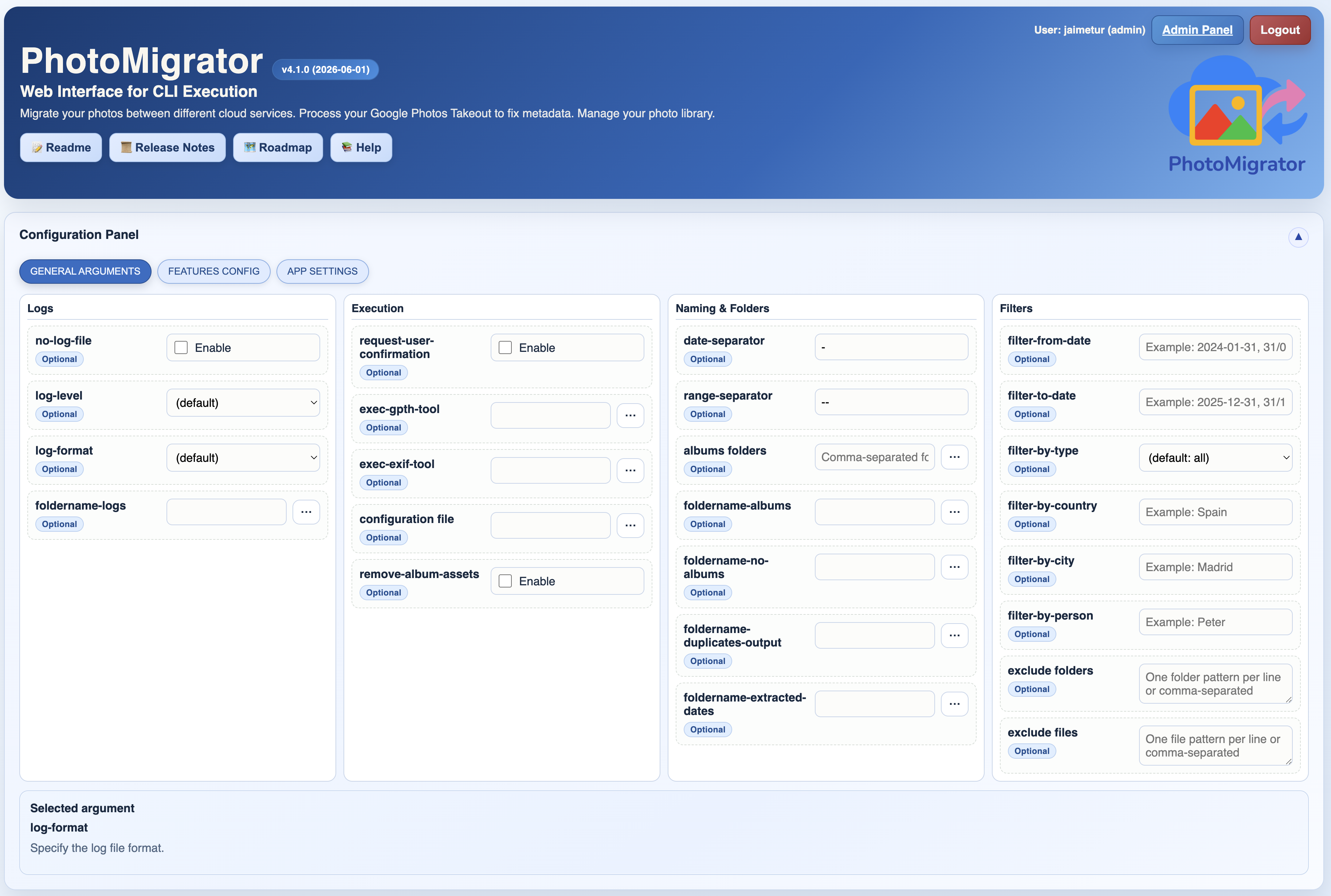
Task: Click the 'User: jaimetur (admin)' text
Action: pos(1089,30)
